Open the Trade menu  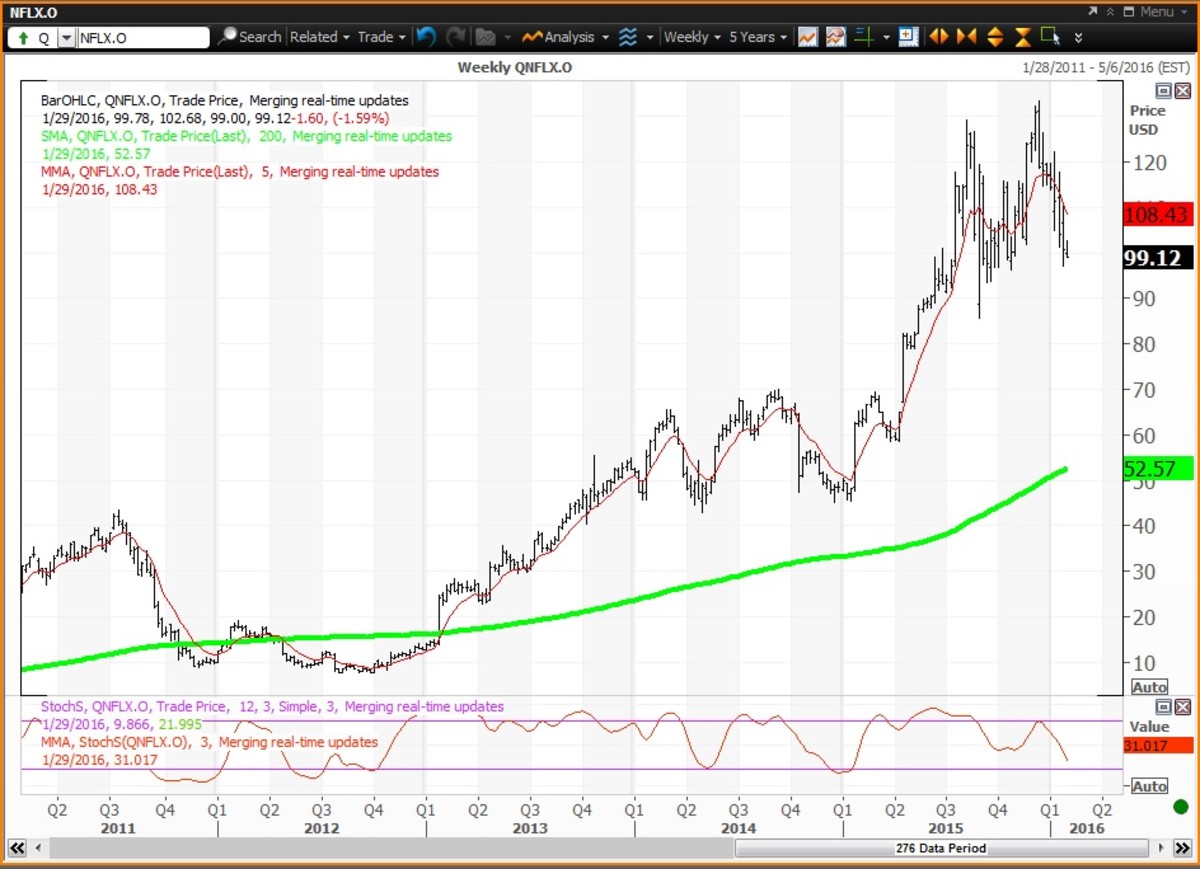coord(381,37)
